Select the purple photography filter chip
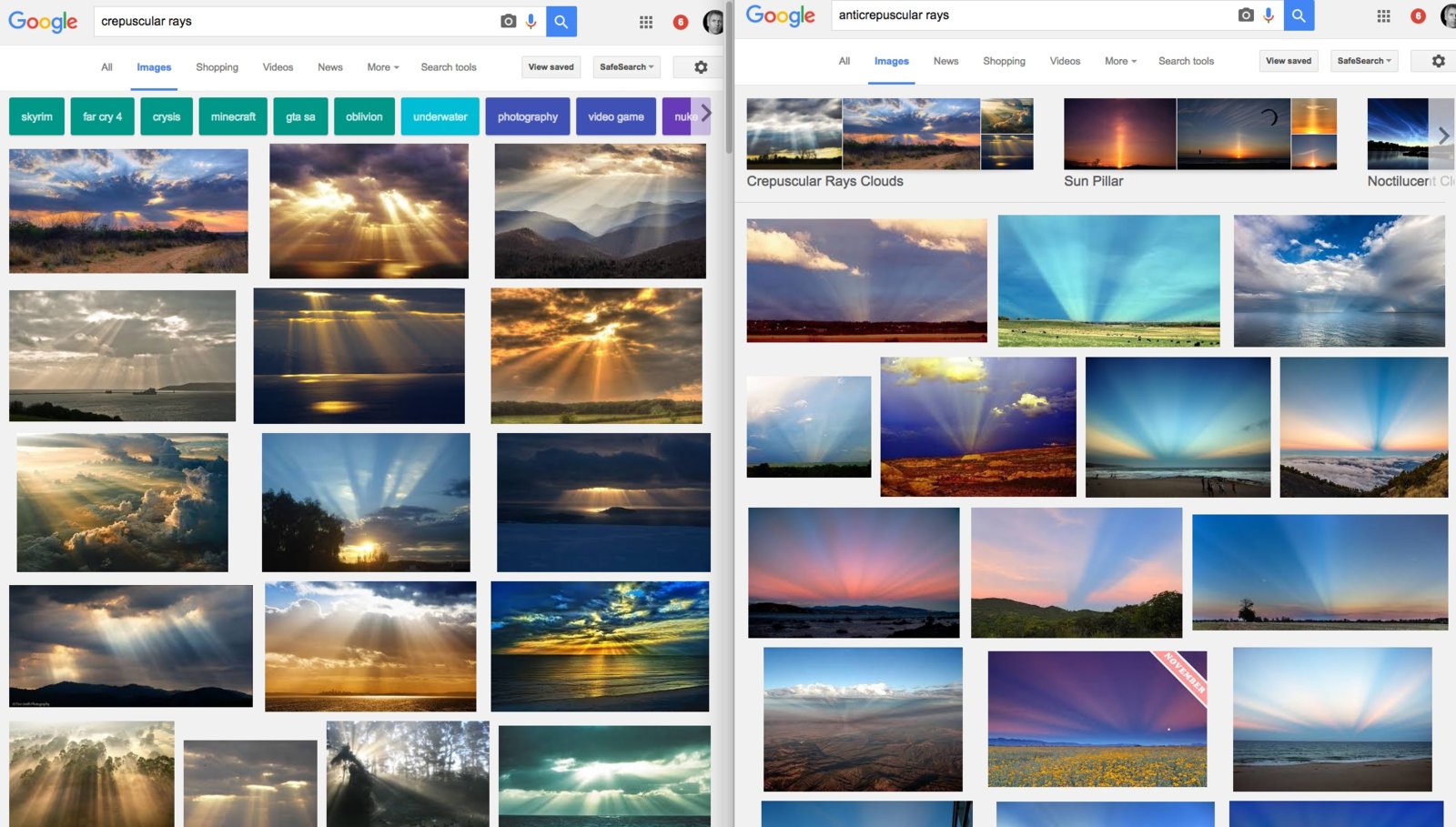 point(527,116)
